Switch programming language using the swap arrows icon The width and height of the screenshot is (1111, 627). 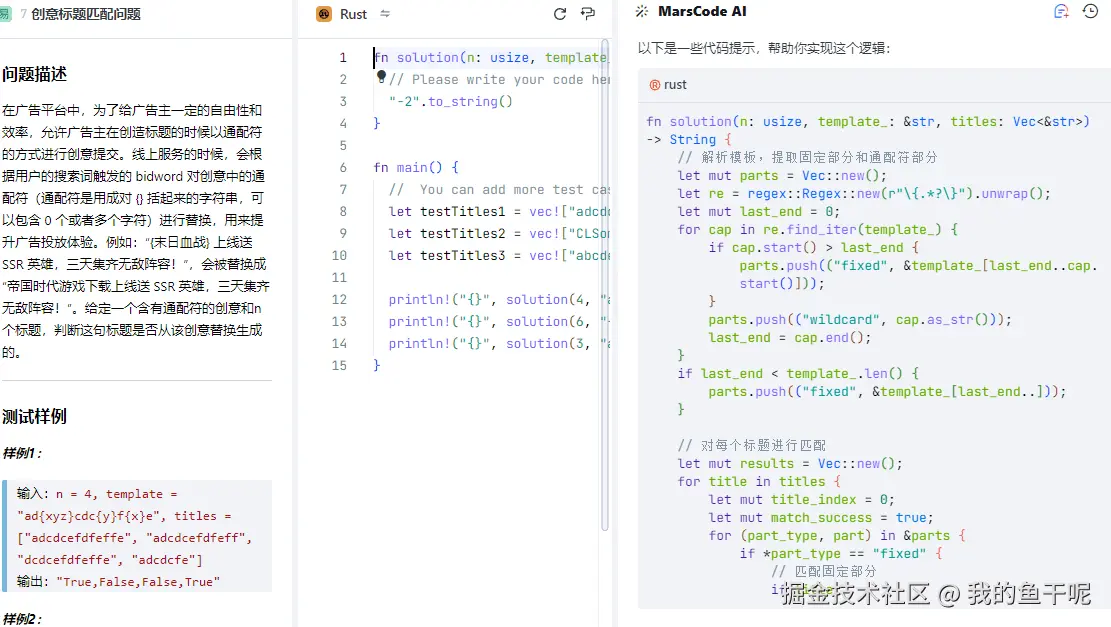385,13
